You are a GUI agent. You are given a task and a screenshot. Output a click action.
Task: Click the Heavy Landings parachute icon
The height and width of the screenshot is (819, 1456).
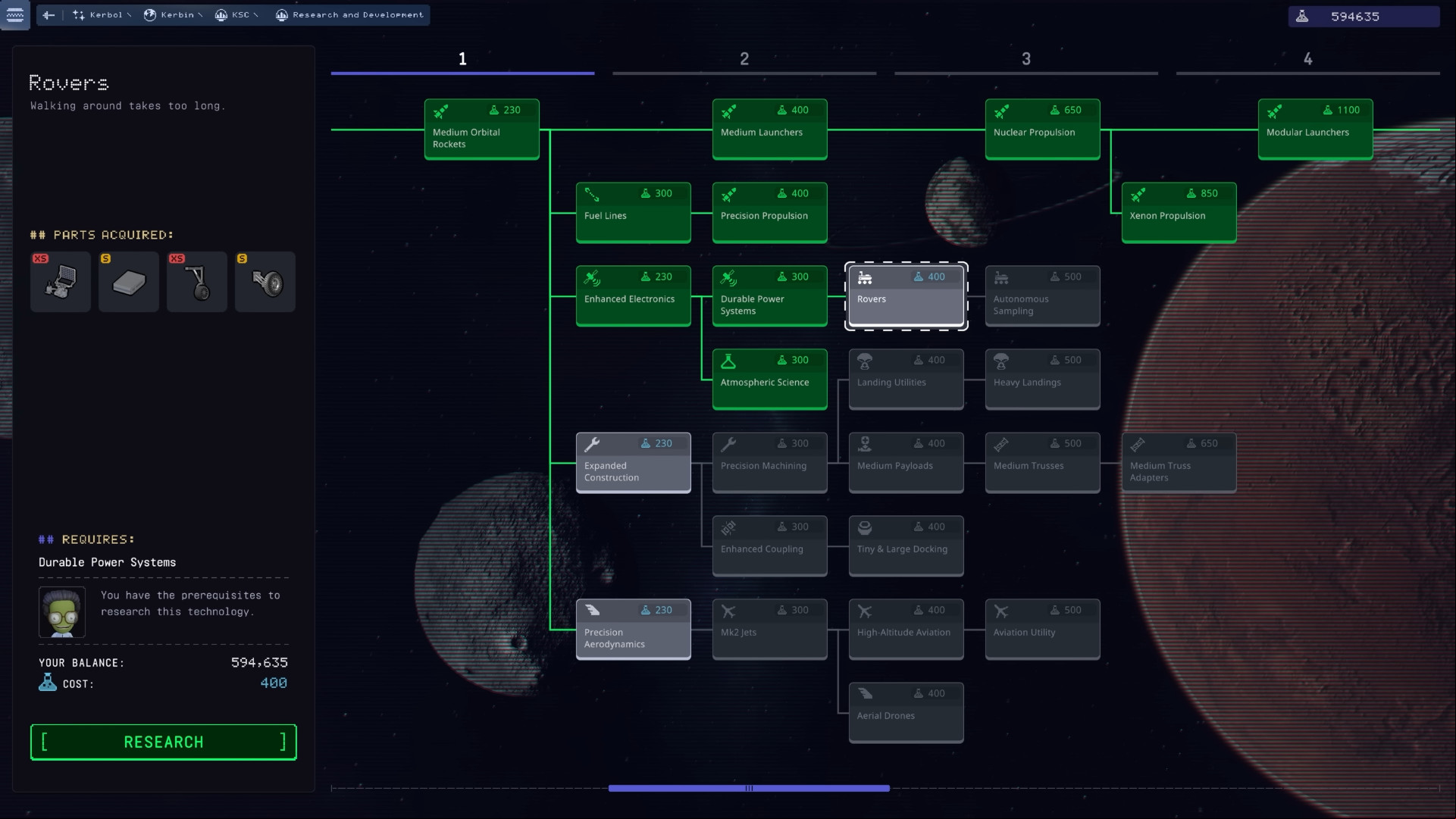(1001, 361)
